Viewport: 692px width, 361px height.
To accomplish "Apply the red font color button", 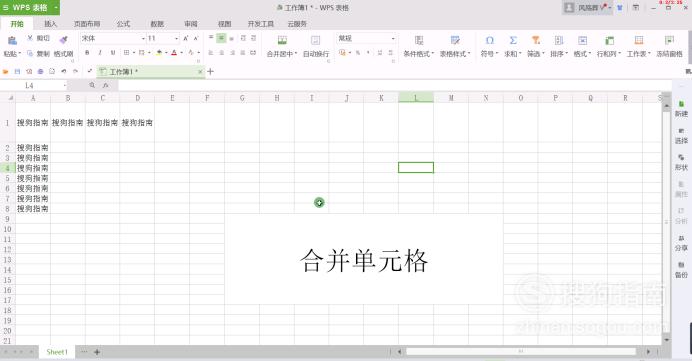I will (x=174, y=53).
